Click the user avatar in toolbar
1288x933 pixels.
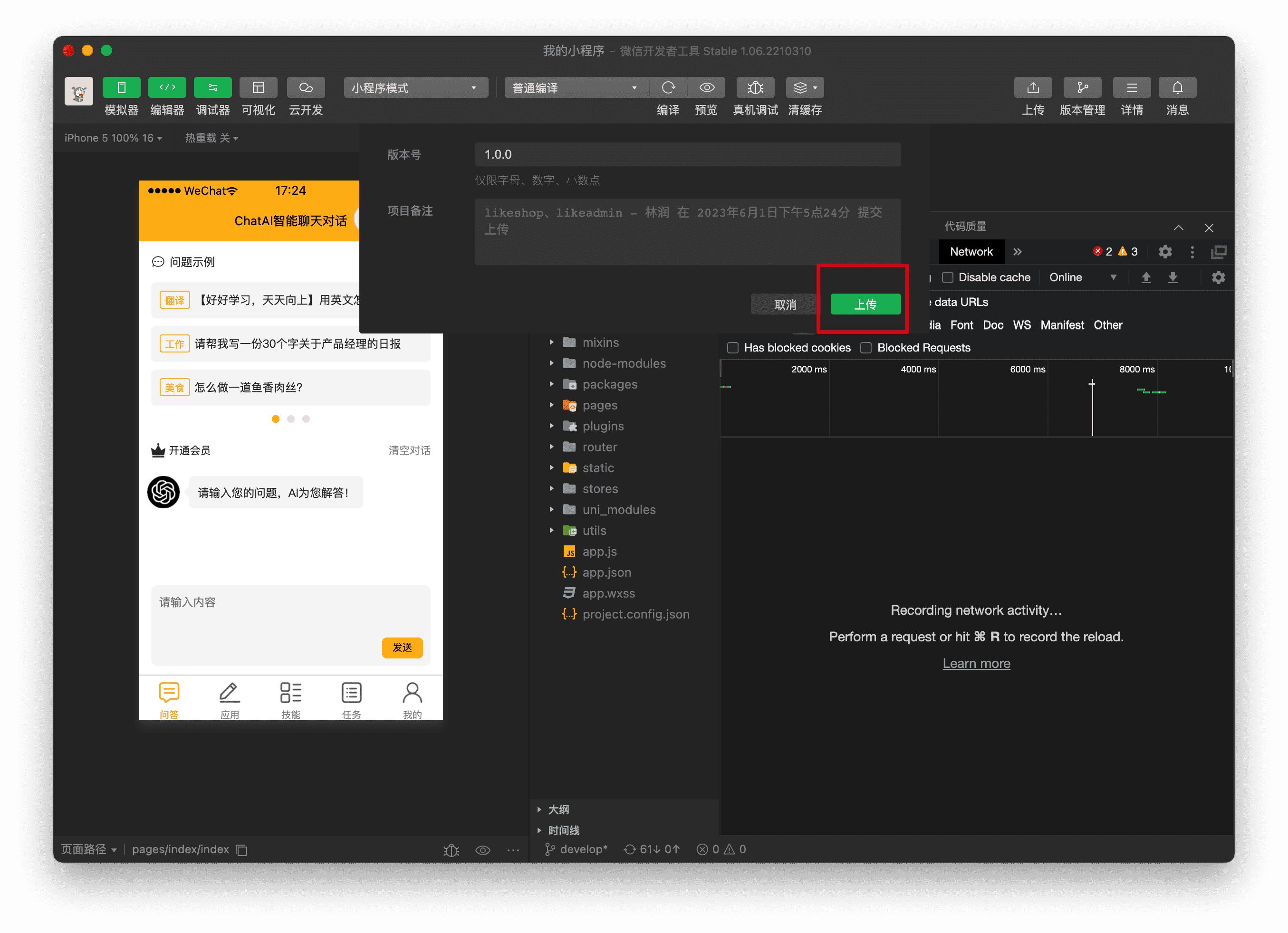(78, 91)
